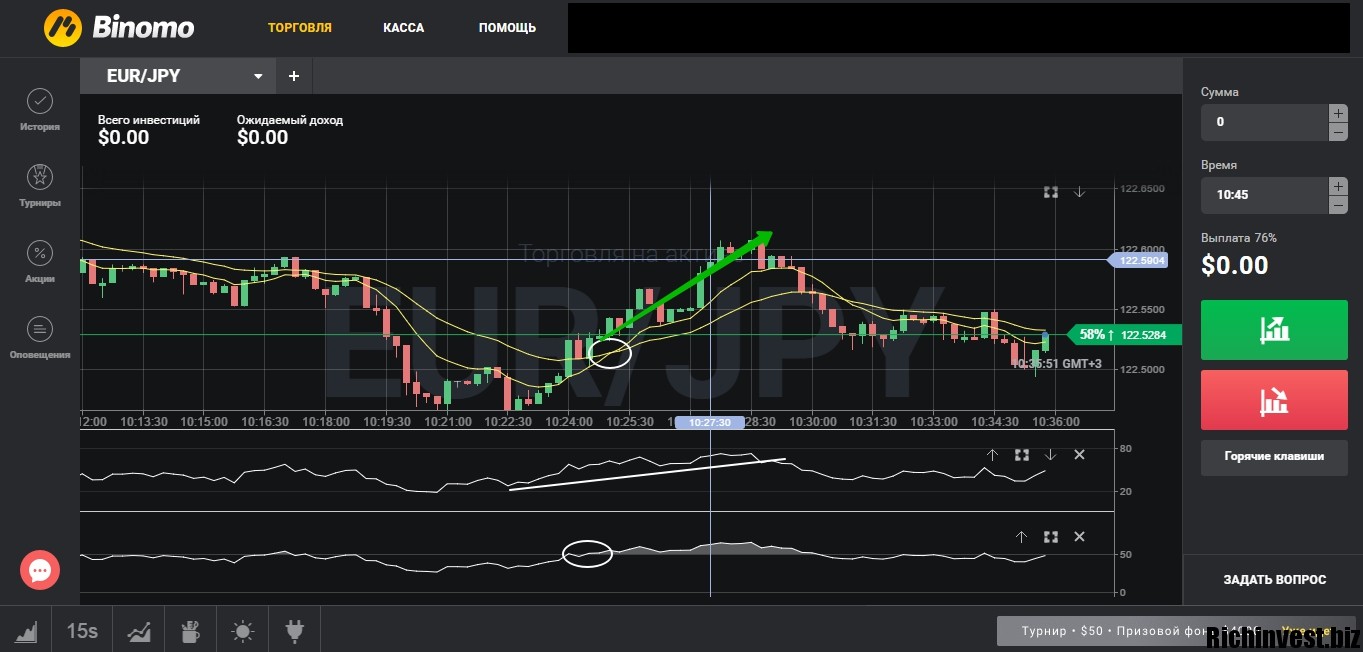Open the Оповещения (Notifications) sidebar icon
Image resolution: width=1363 pixels, height=652 pixels.
[40, 329]
